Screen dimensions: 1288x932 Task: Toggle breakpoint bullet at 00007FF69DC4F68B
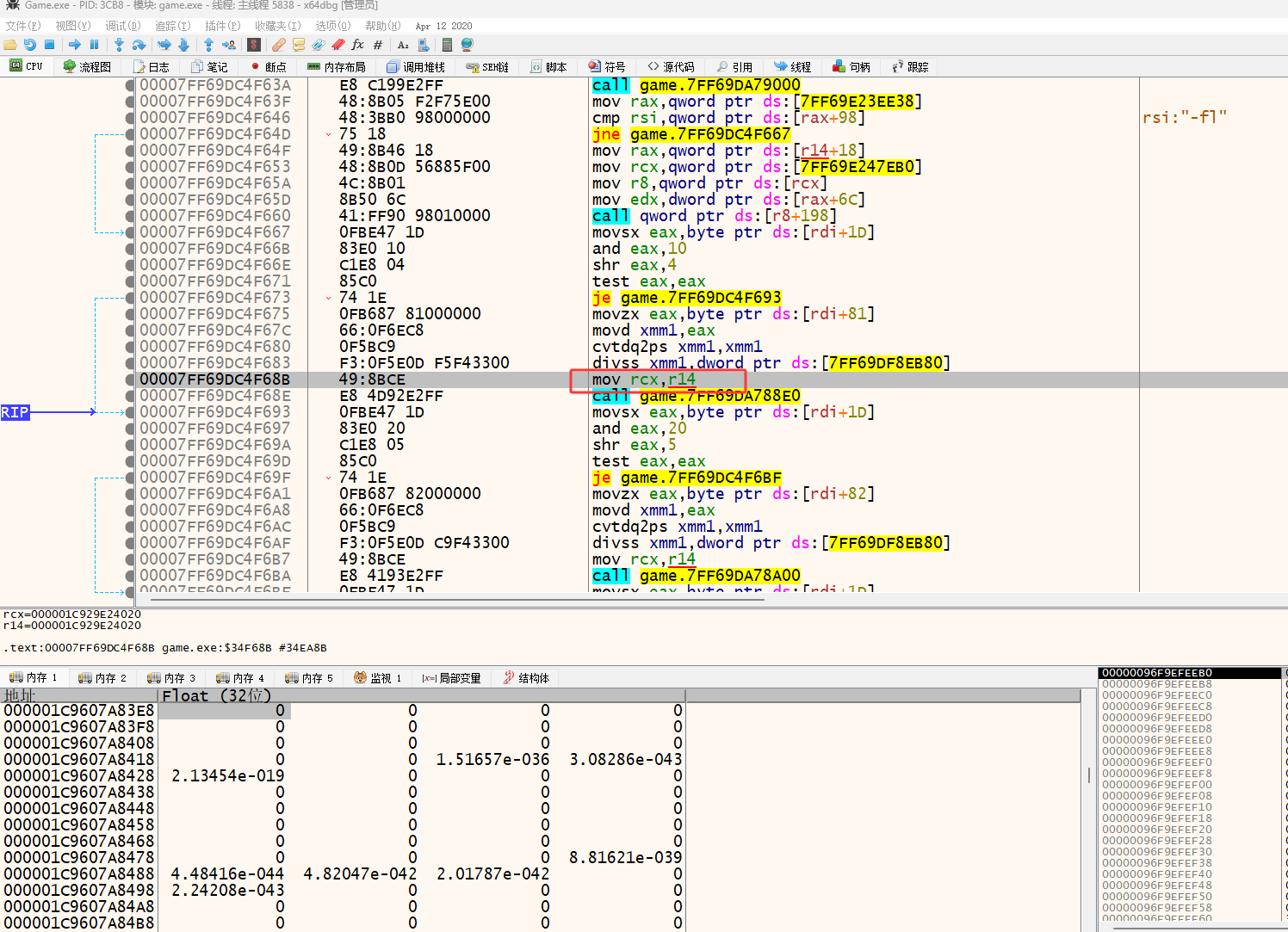[x=130, y=380]
